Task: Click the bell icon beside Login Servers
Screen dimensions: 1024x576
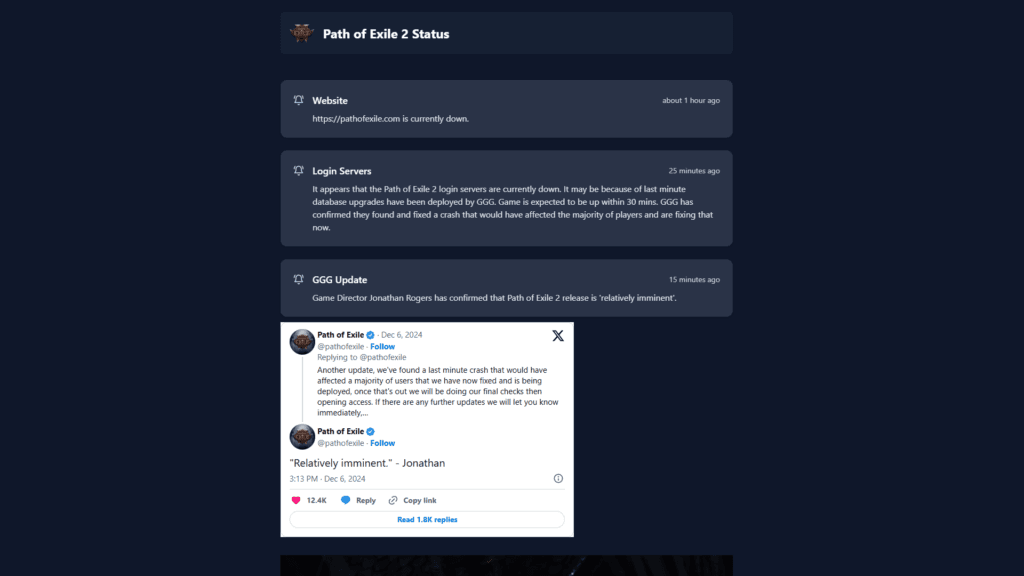Action: click(297, 170)
